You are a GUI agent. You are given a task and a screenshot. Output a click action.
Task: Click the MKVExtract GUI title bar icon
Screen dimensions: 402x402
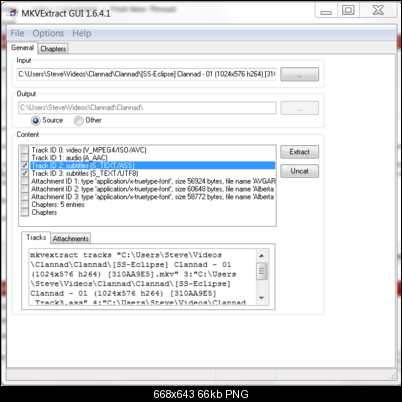point(12,13)
